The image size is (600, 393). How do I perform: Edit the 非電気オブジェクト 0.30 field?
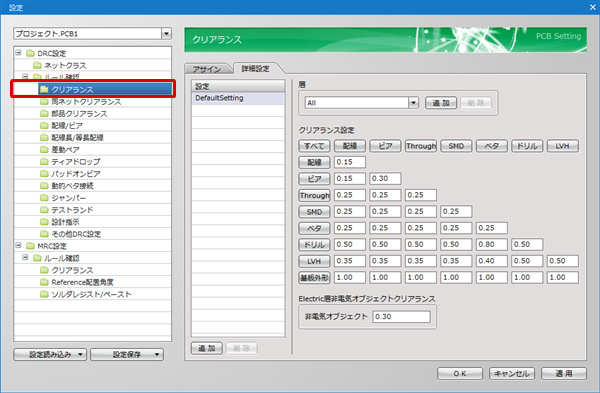(x=401, y=316)
